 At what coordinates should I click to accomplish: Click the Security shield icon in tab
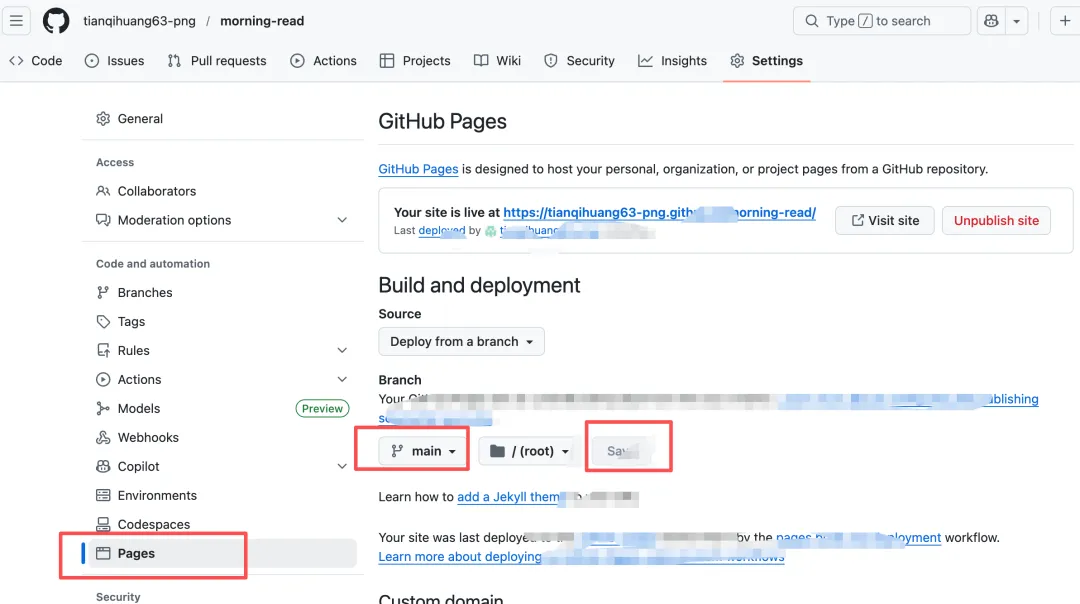[551, 61]
